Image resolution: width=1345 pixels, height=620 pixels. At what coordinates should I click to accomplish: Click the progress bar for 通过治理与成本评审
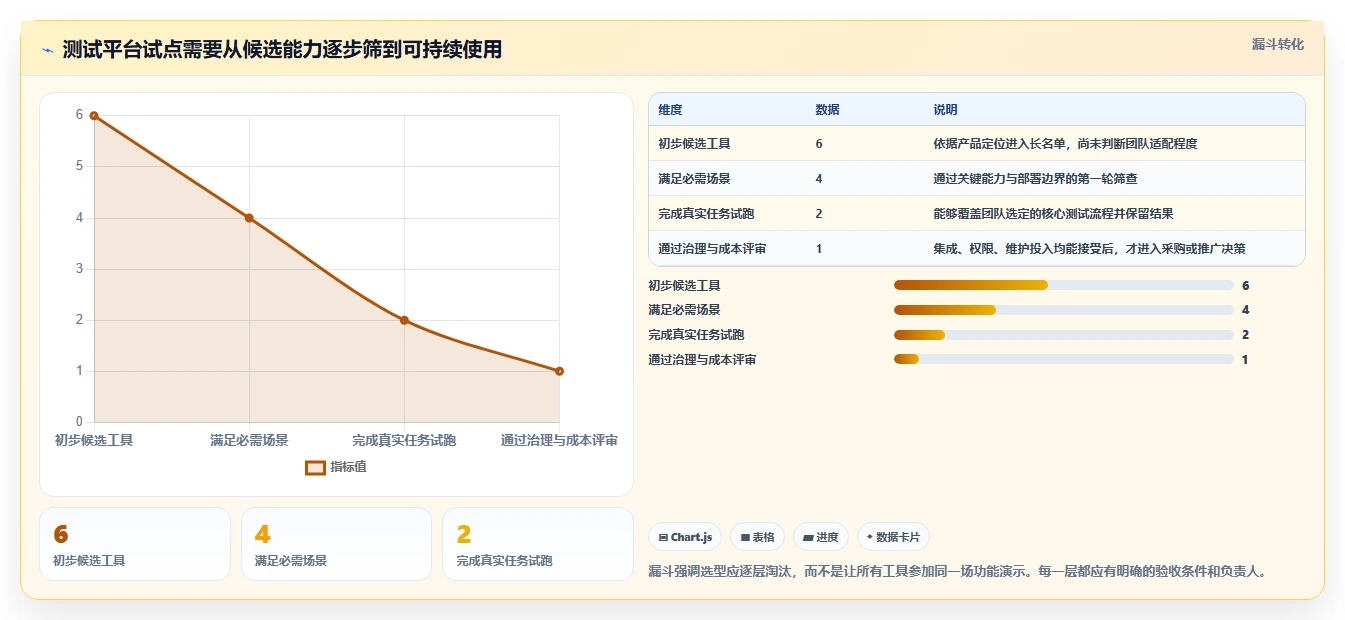pos(1063,359)
